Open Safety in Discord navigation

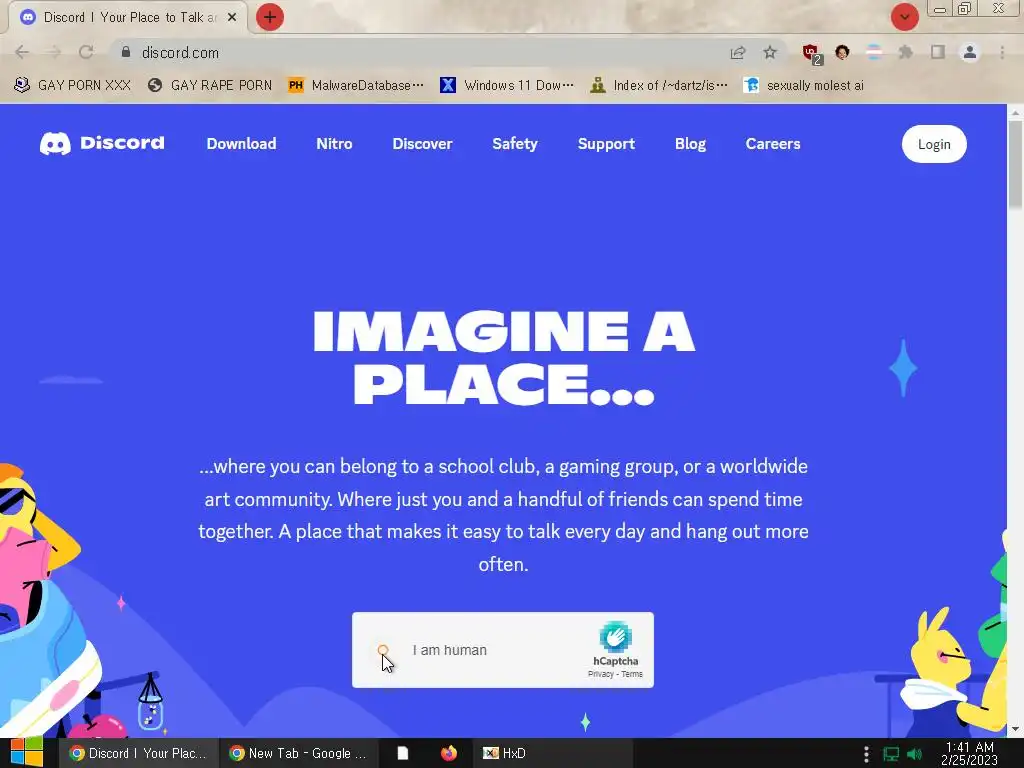515,144
